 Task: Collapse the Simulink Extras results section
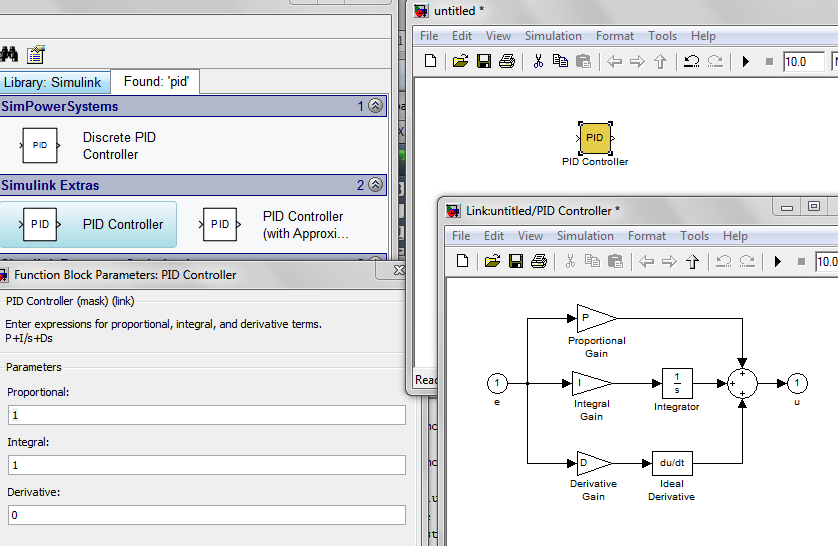tap(376, 185)
